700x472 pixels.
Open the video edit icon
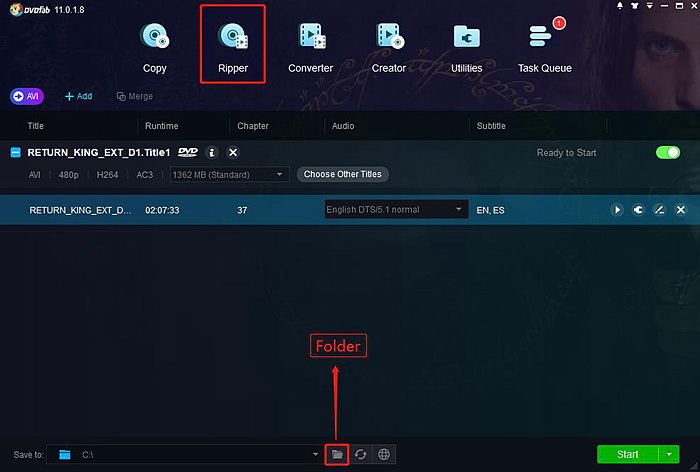pos(659,210)
